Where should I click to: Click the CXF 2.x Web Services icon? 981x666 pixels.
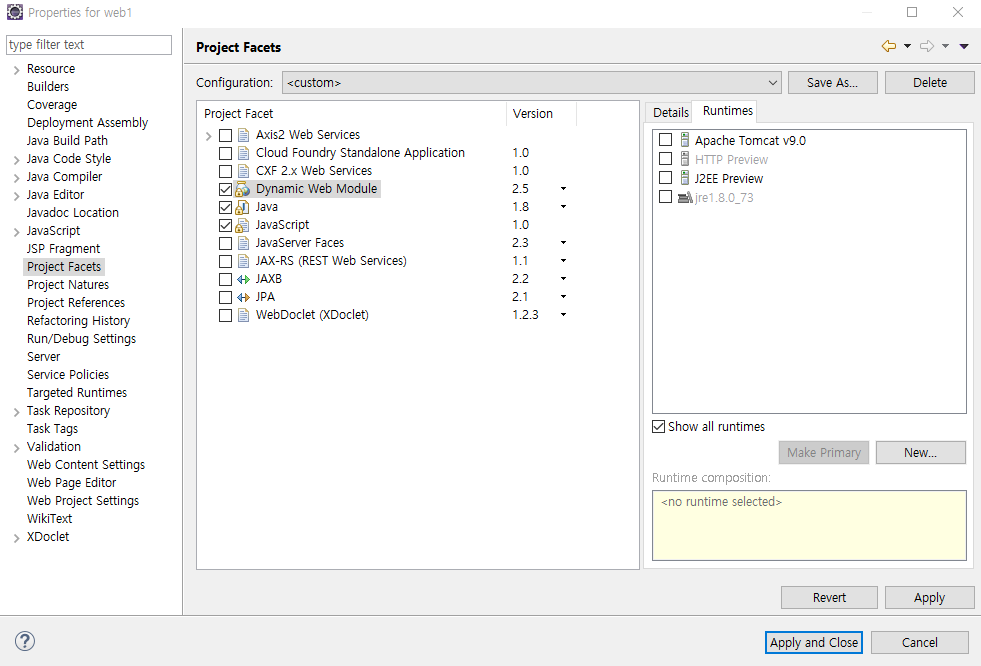(x=243, y=171)
